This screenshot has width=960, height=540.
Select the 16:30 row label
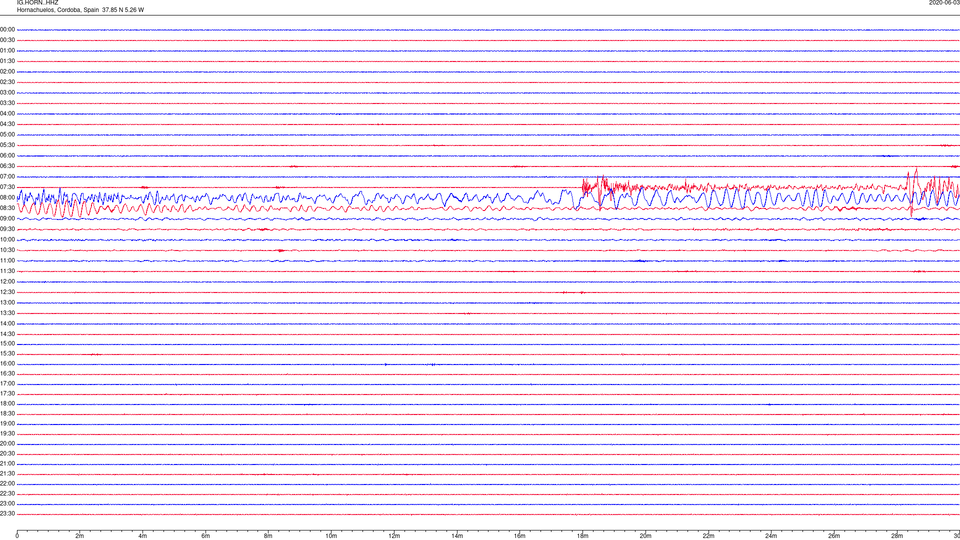point(7,373)
